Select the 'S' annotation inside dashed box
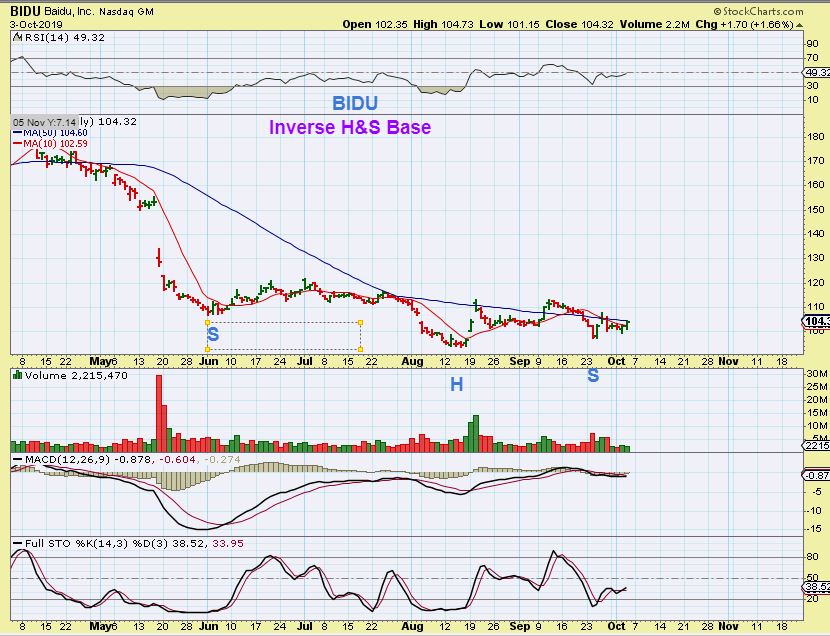The width and height of the screenshot is (830, 636). (213, 334)
